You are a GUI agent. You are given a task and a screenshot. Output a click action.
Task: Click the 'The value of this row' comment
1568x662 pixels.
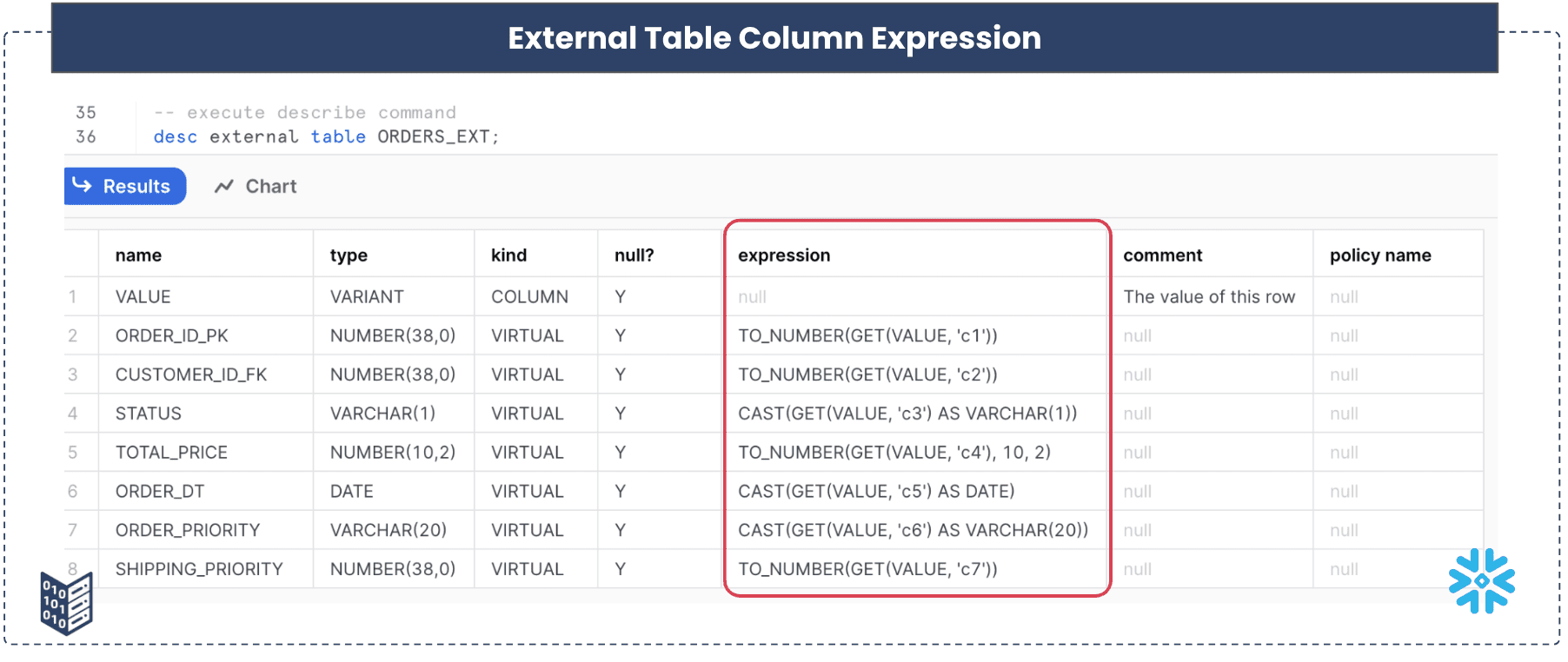[1209, 297]
